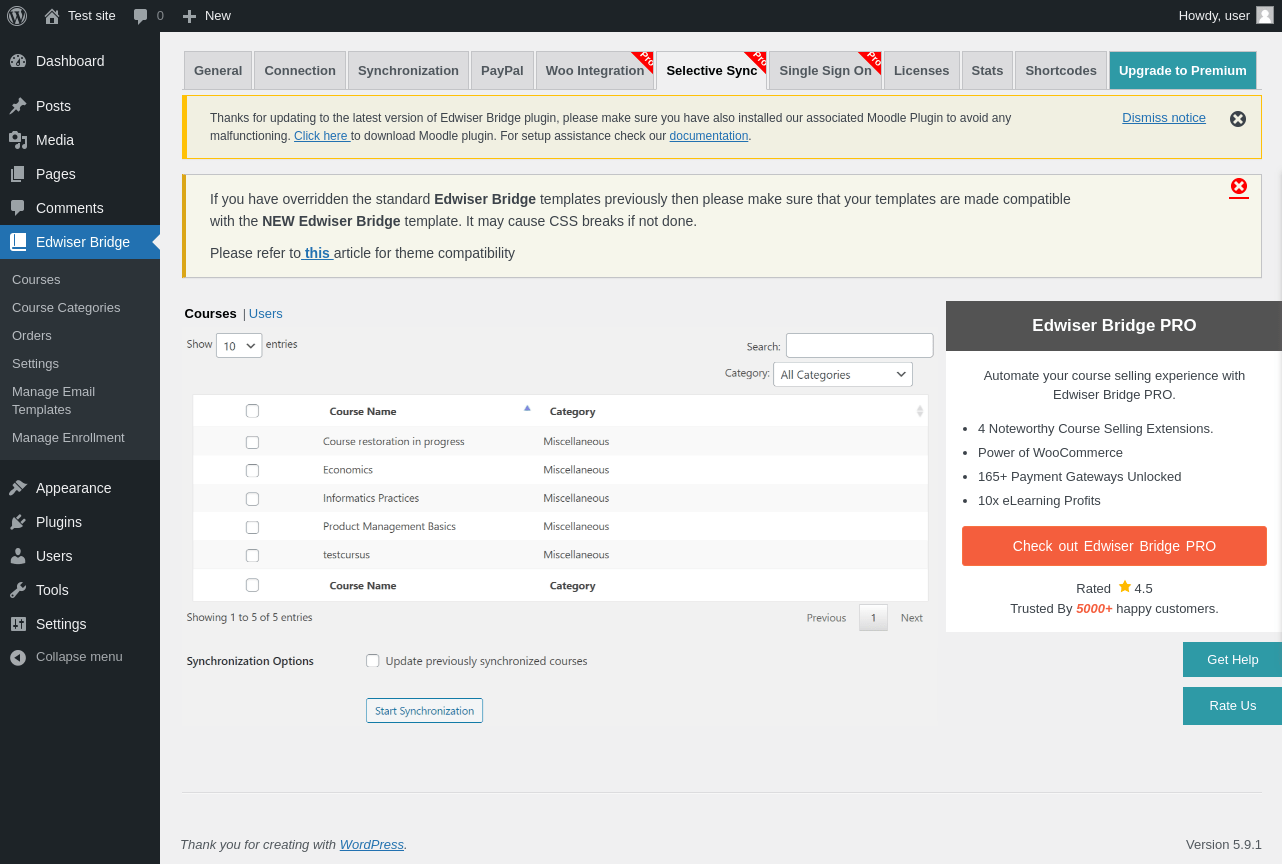The image size is (1282, 864).
Task: Close the Moodle plugin update notice
Action: (1238, 119)
